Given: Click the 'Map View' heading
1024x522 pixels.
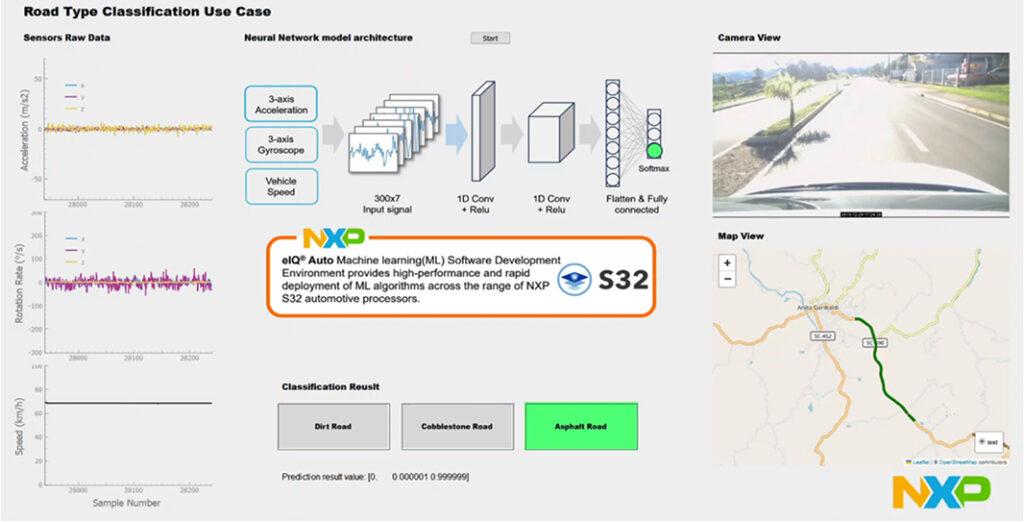Looking at the screenshot, I should [x=741, y=236].
